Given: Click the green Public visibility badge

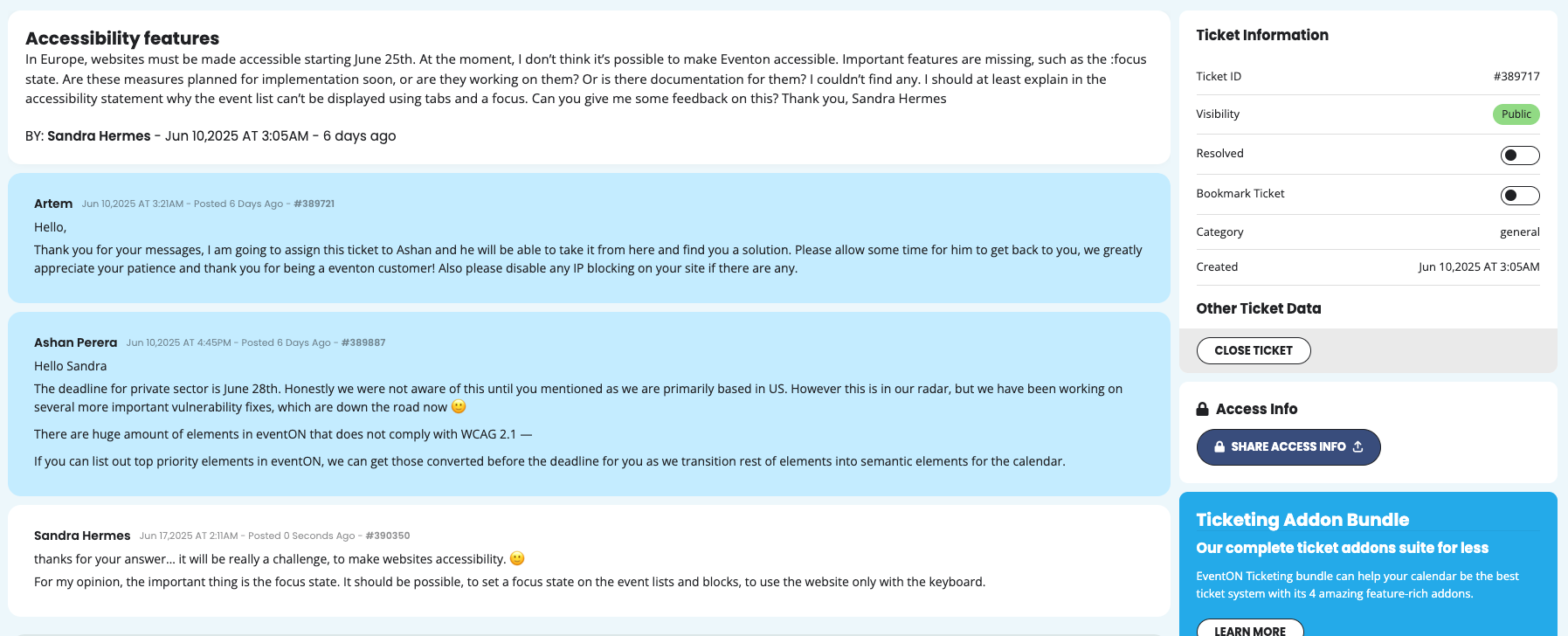Looking at the screenshot, I should click(x=1516, y=114).
